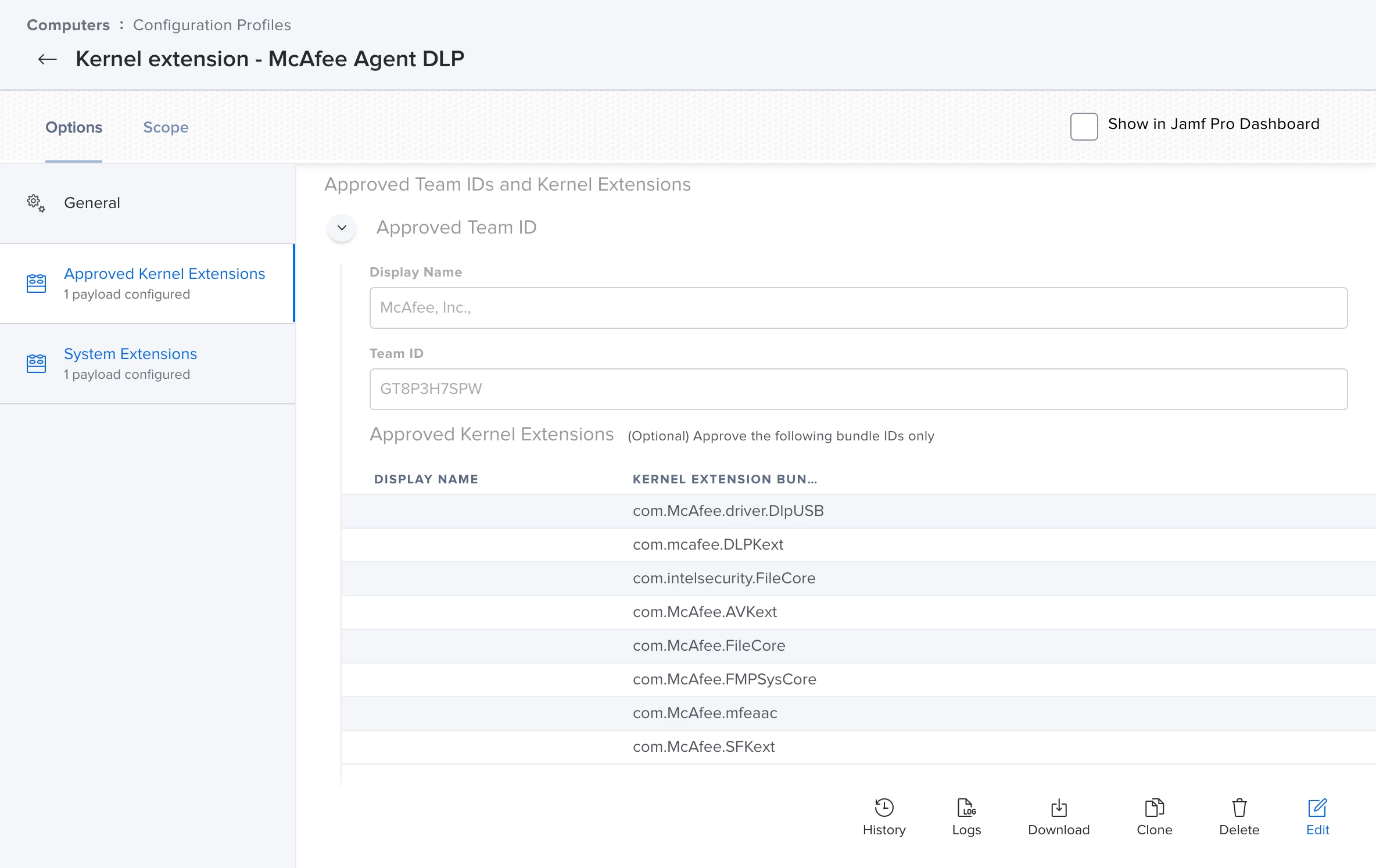Click the System Extensions payload icon
Viewport: 1376px width, 868px height.
pos(36,364)
